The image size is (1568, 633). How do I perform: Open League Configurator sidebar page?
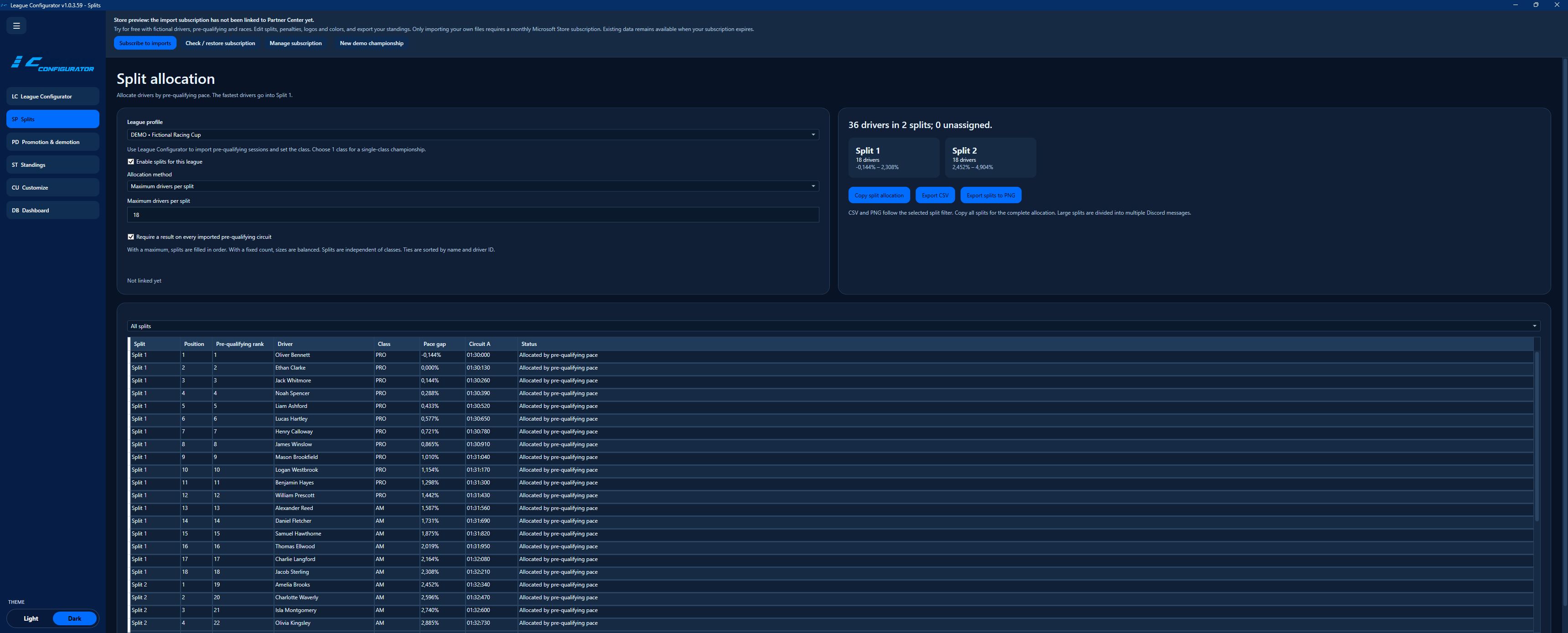53,96
